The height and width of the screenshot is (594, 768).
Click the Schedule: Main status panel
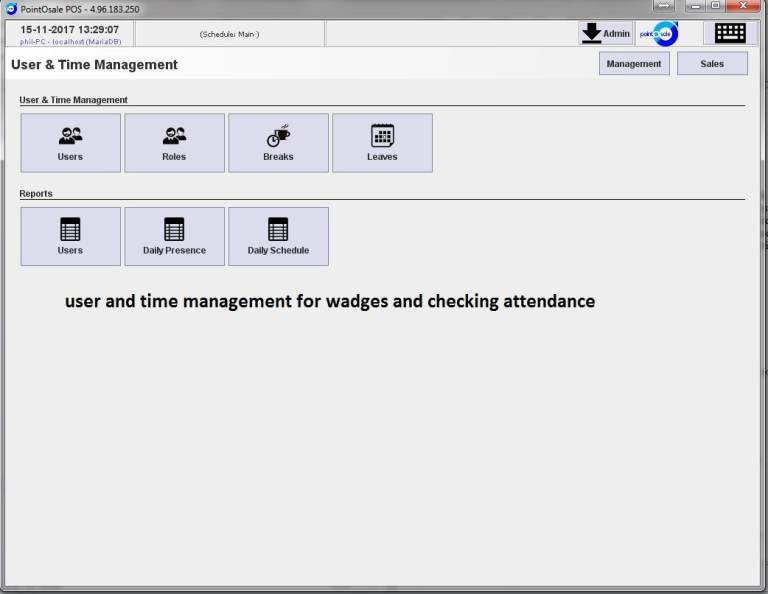click(229, 34)
